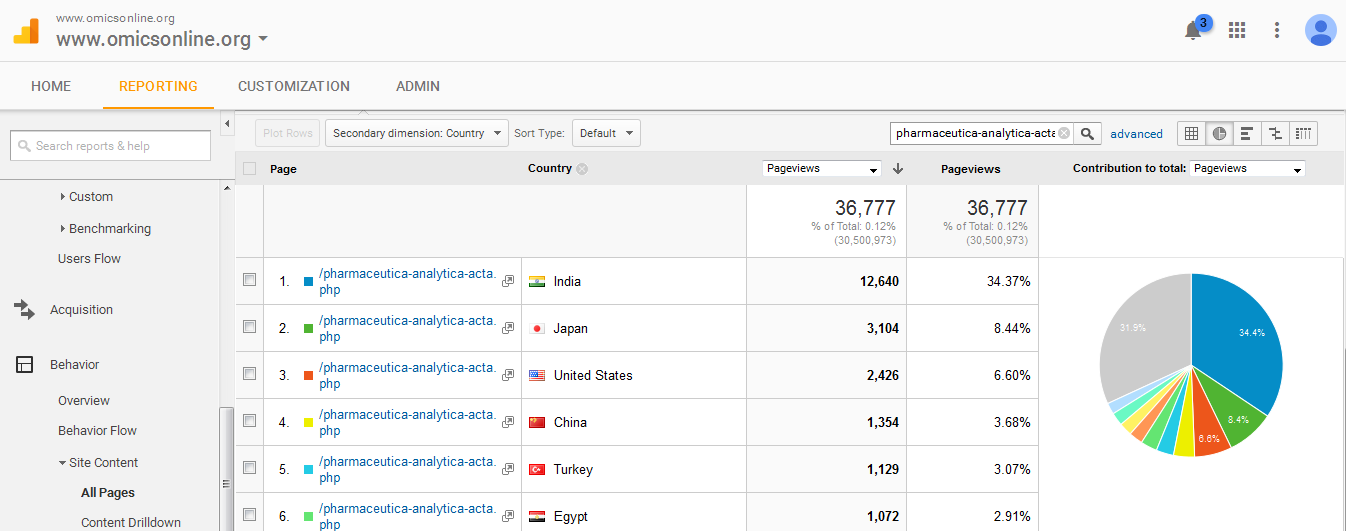Tick the China row checkbox

(249, 421)
